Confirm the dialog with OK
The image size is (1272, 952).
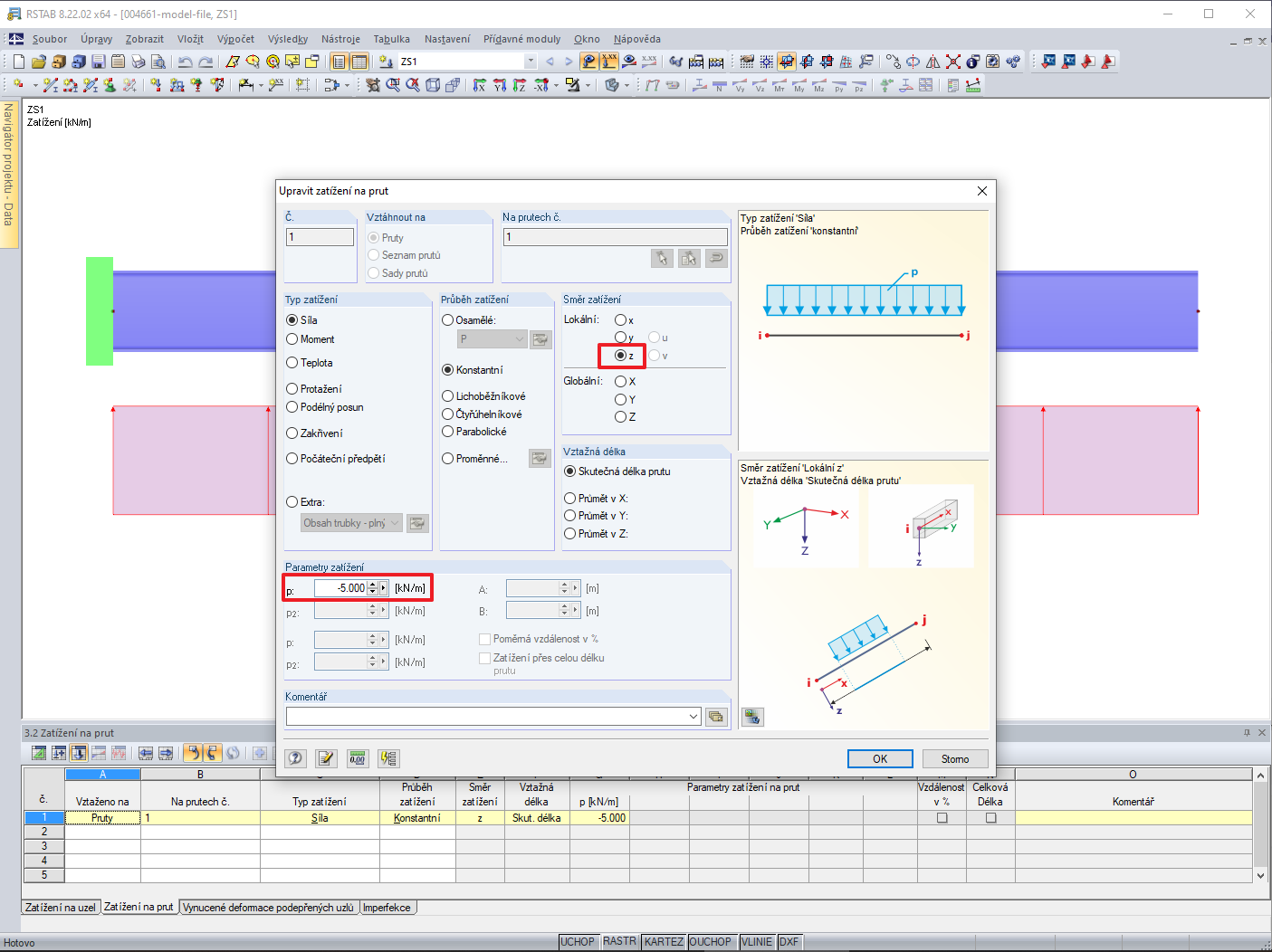tap(880, 758)
